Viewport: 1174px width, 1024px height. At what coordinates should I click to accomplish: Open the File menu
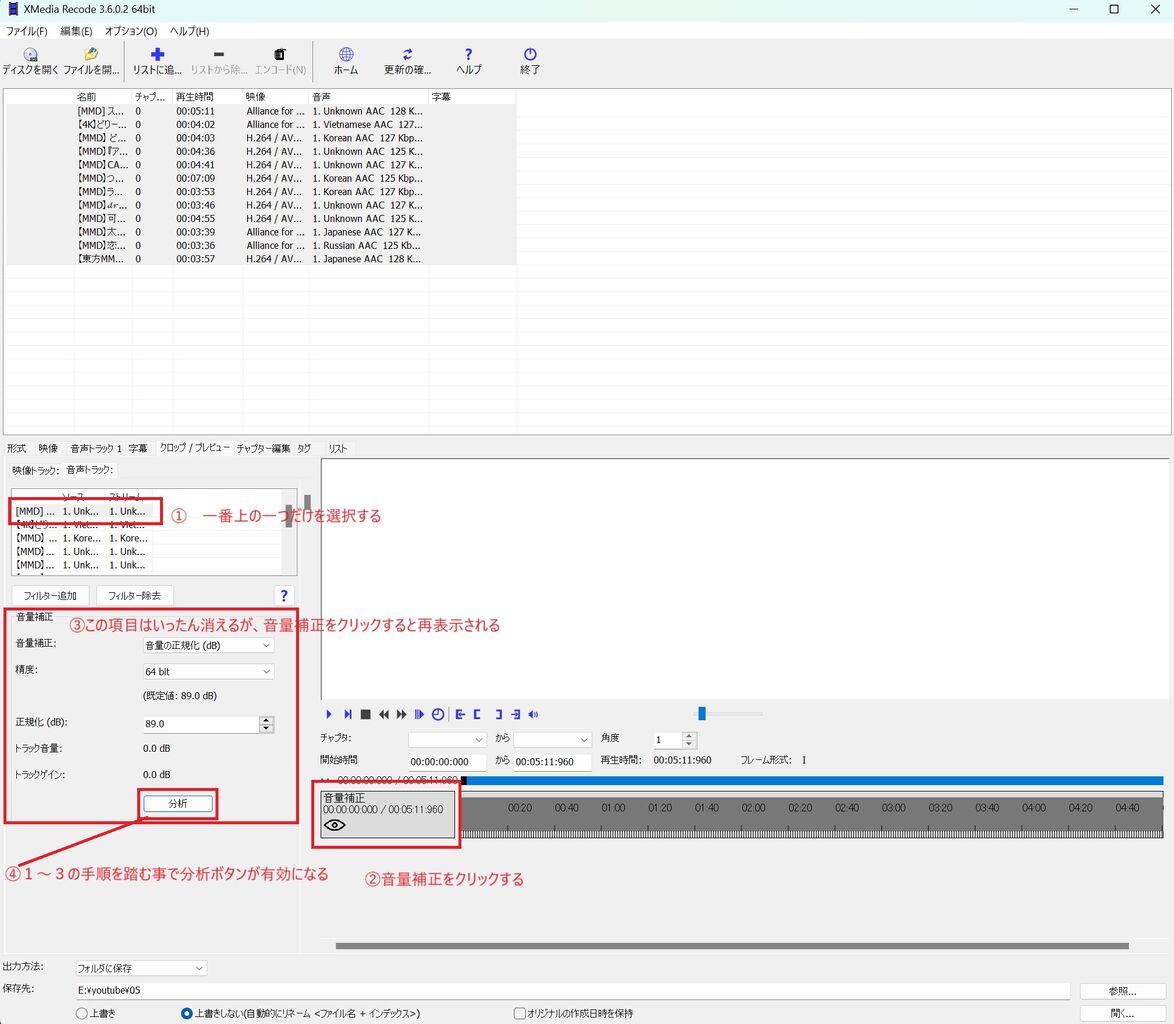click(26, 31)
